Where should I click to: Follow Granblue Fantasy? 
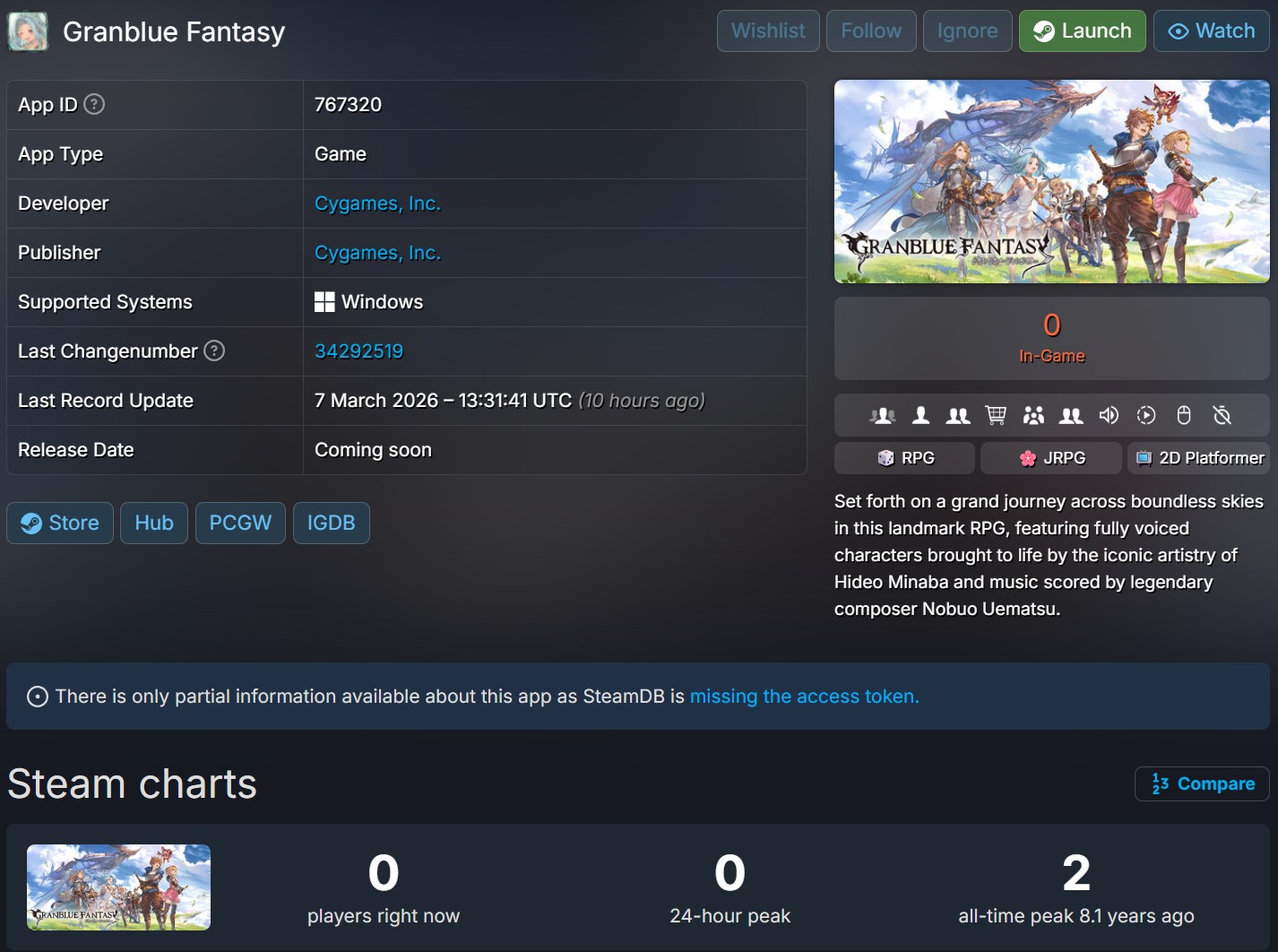871,31
